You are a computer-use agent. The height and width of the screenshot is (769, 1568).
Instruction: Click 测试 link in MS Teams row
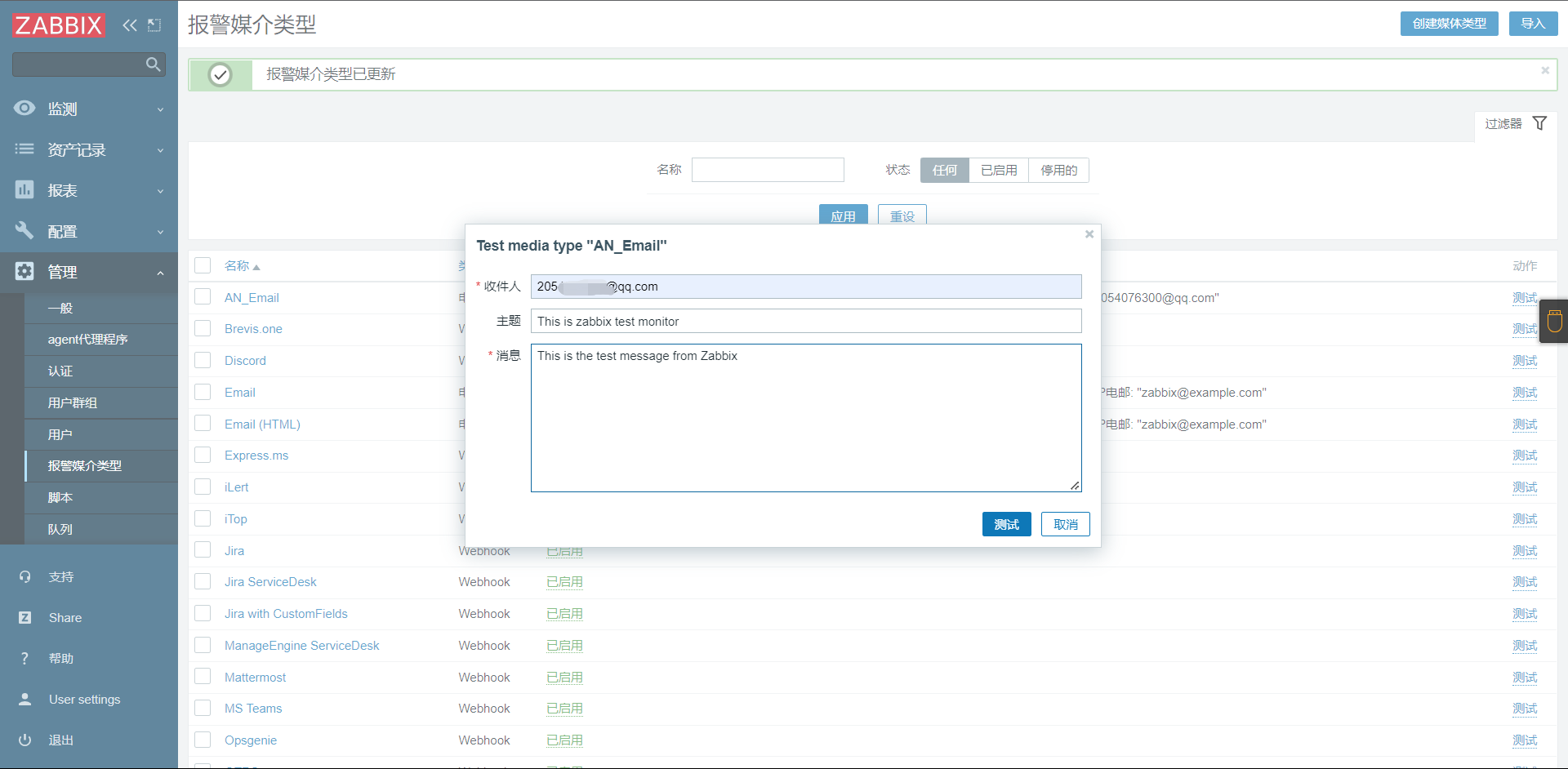click(1525, 709)
